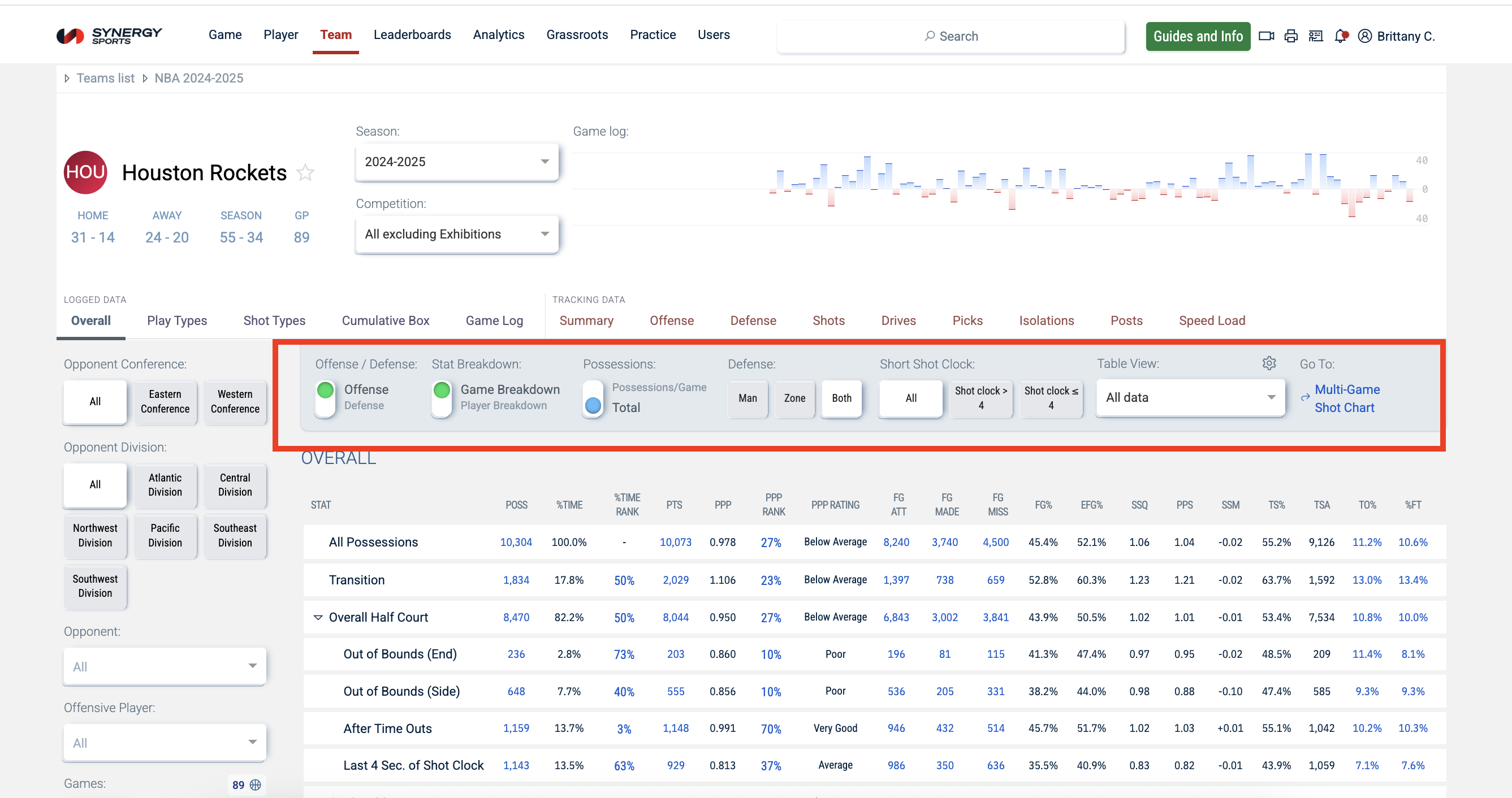Open the Leaderboards menu item
This screenshot has height=798, width=1512.
click(412, 34)
